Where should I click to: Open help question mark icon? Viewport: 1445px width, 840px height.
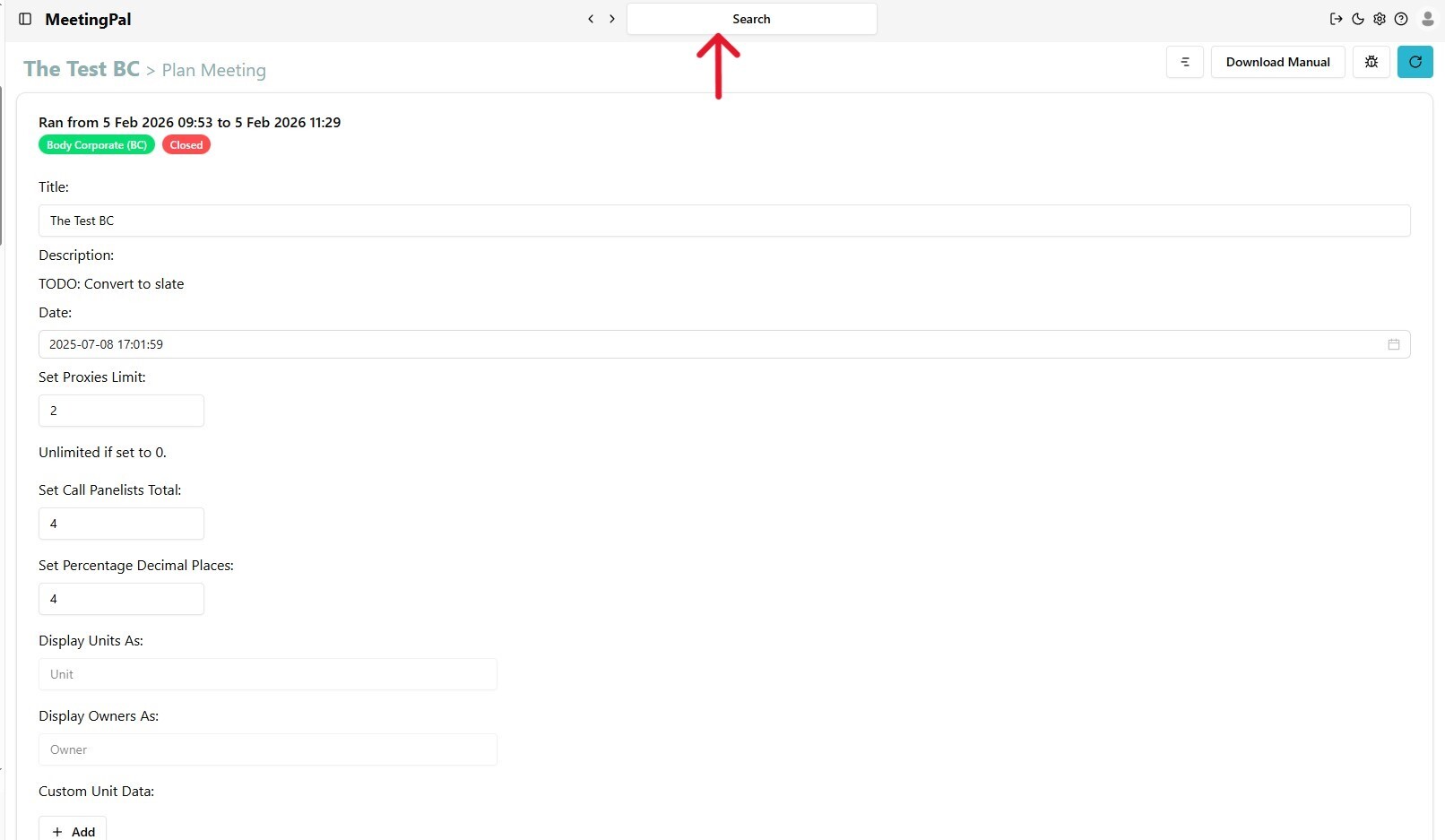pos(1401,19)
